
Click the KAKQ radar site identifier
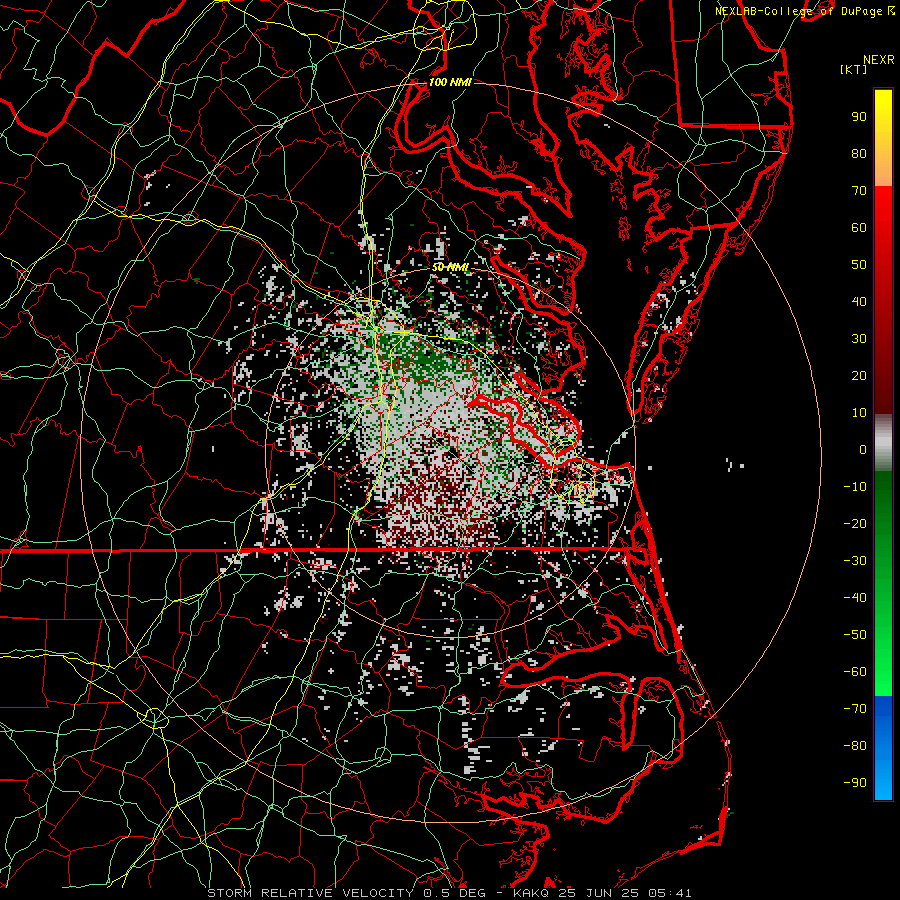pos(534,893)
